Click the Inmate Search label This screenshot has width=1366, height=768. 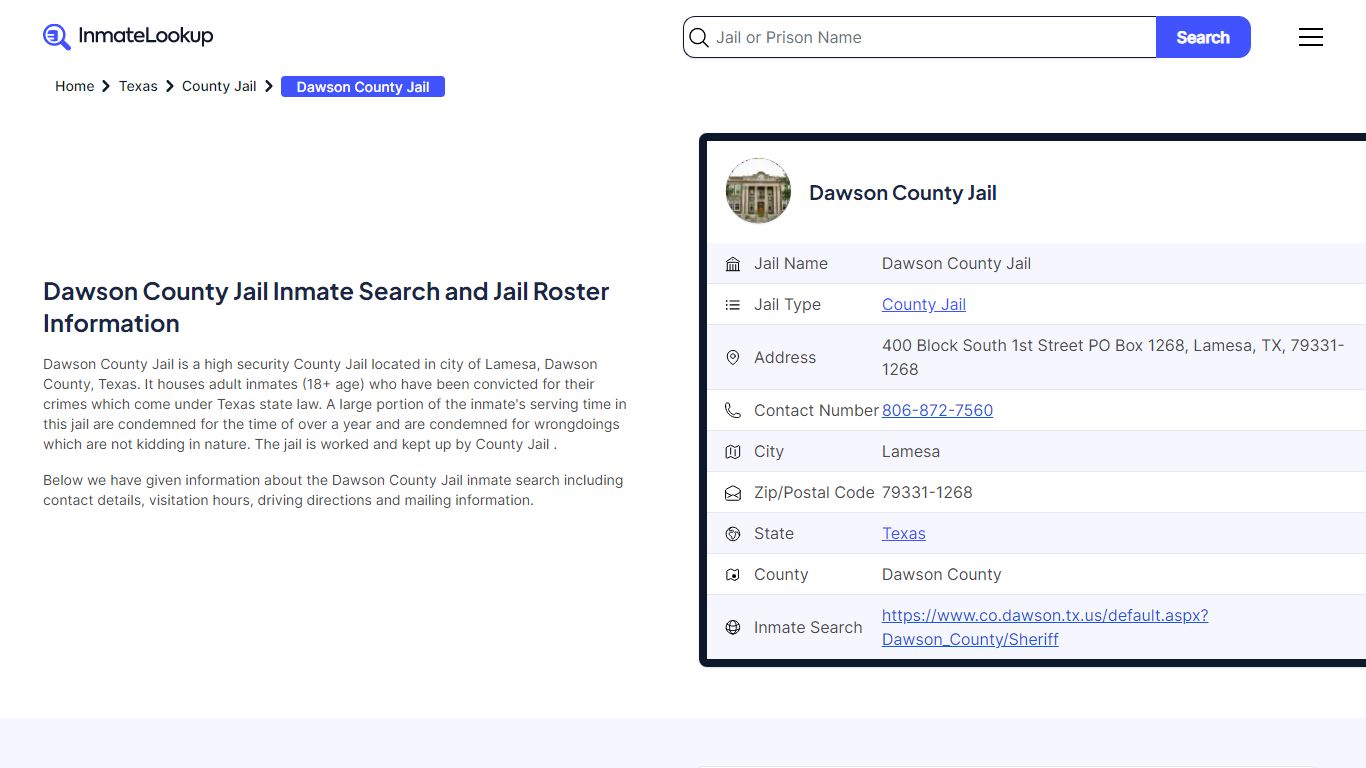pos(808,627)
